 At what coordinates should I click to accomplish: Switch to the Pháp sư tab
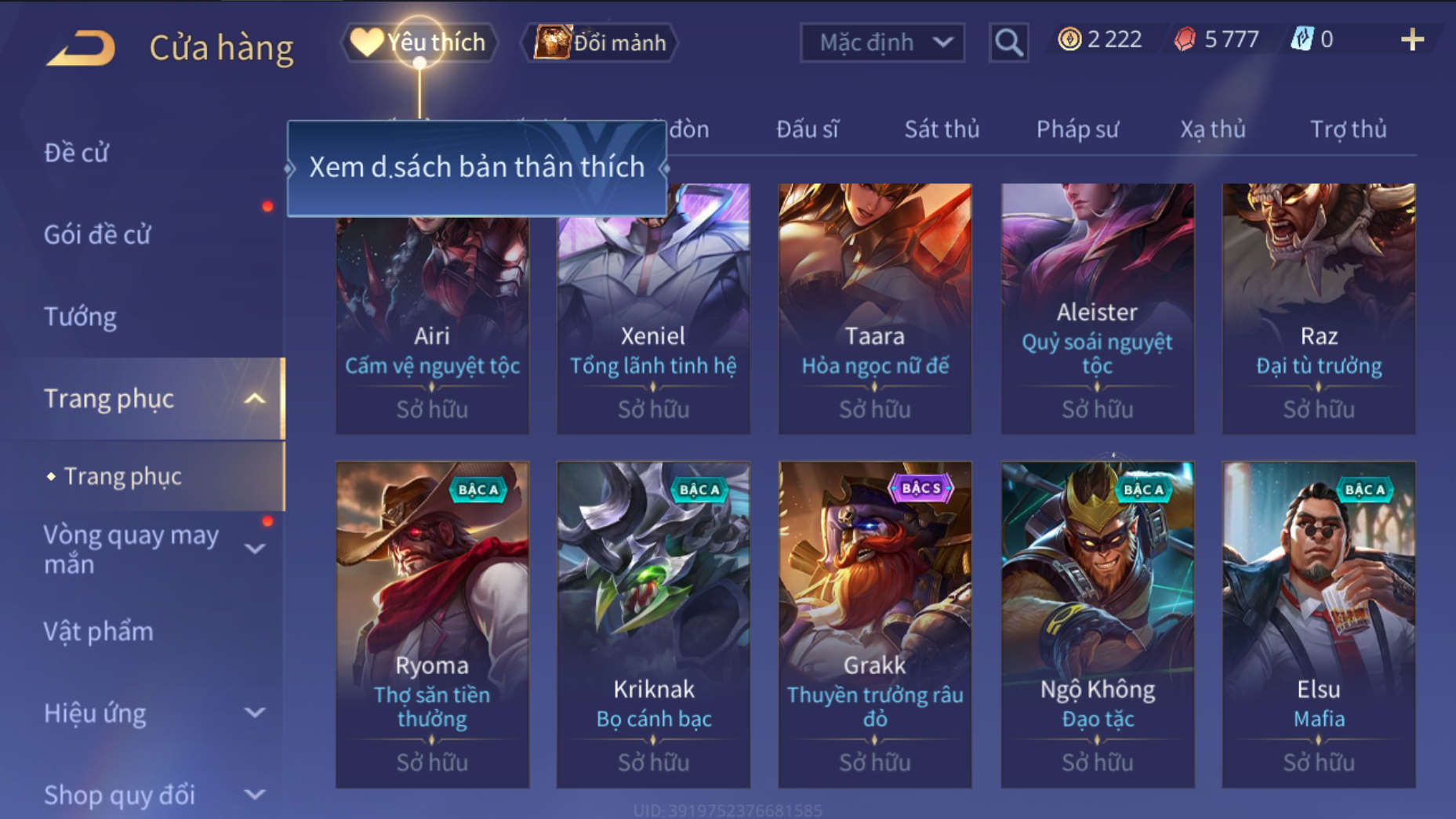pos(1077,129)
